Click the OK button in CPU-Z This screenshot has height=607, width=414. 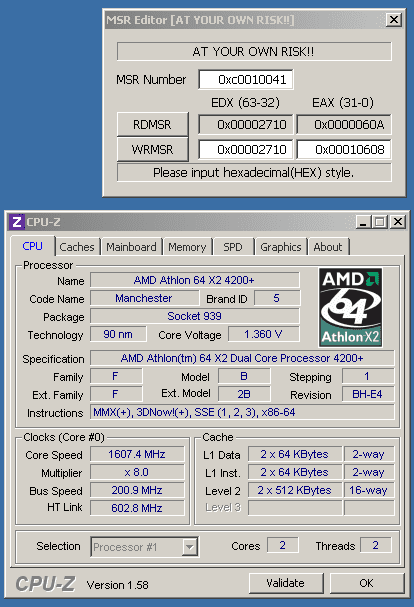tap(367, 583)
